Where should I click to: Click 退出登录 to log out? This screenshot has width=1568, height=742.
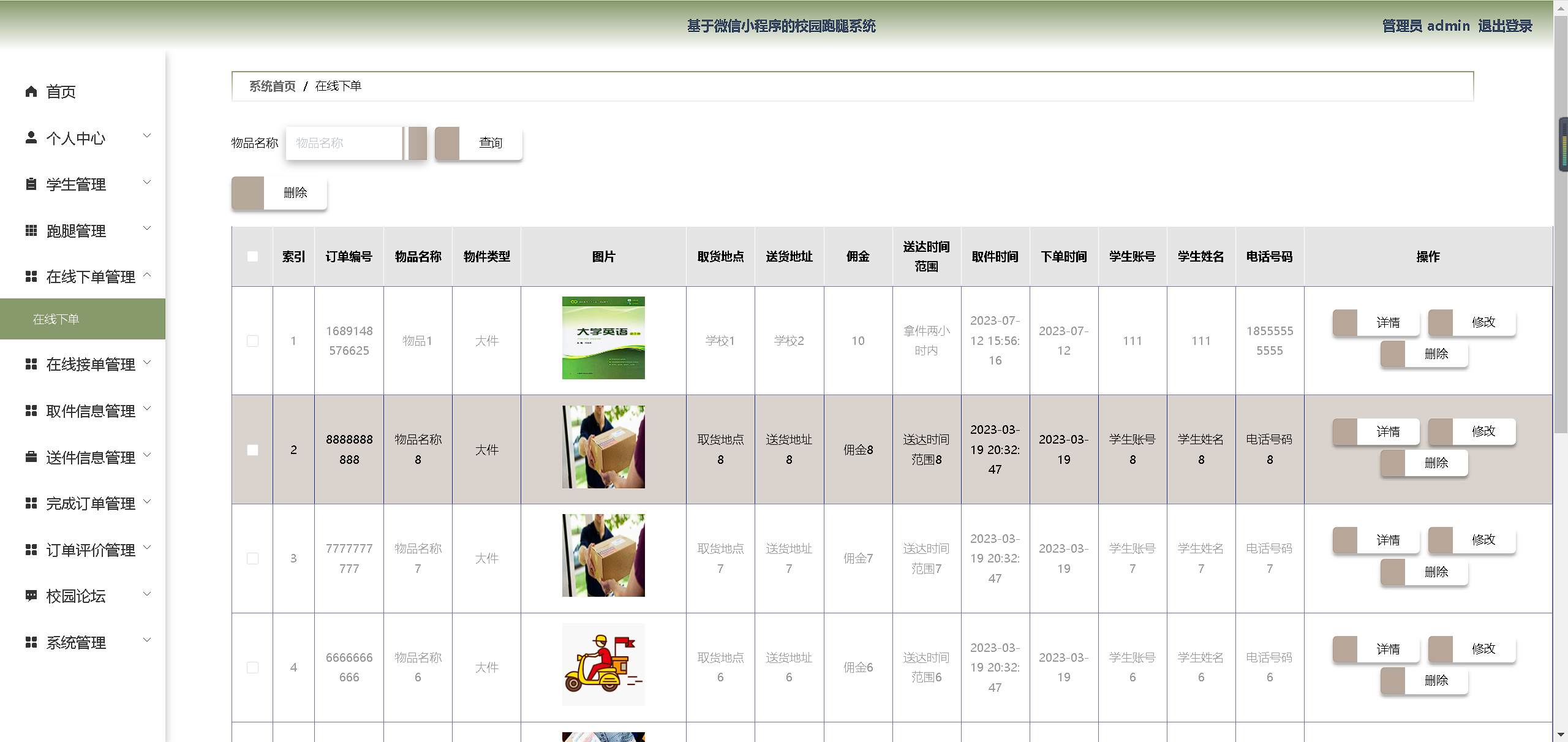pyautogui.click(x=1504, y=26)
